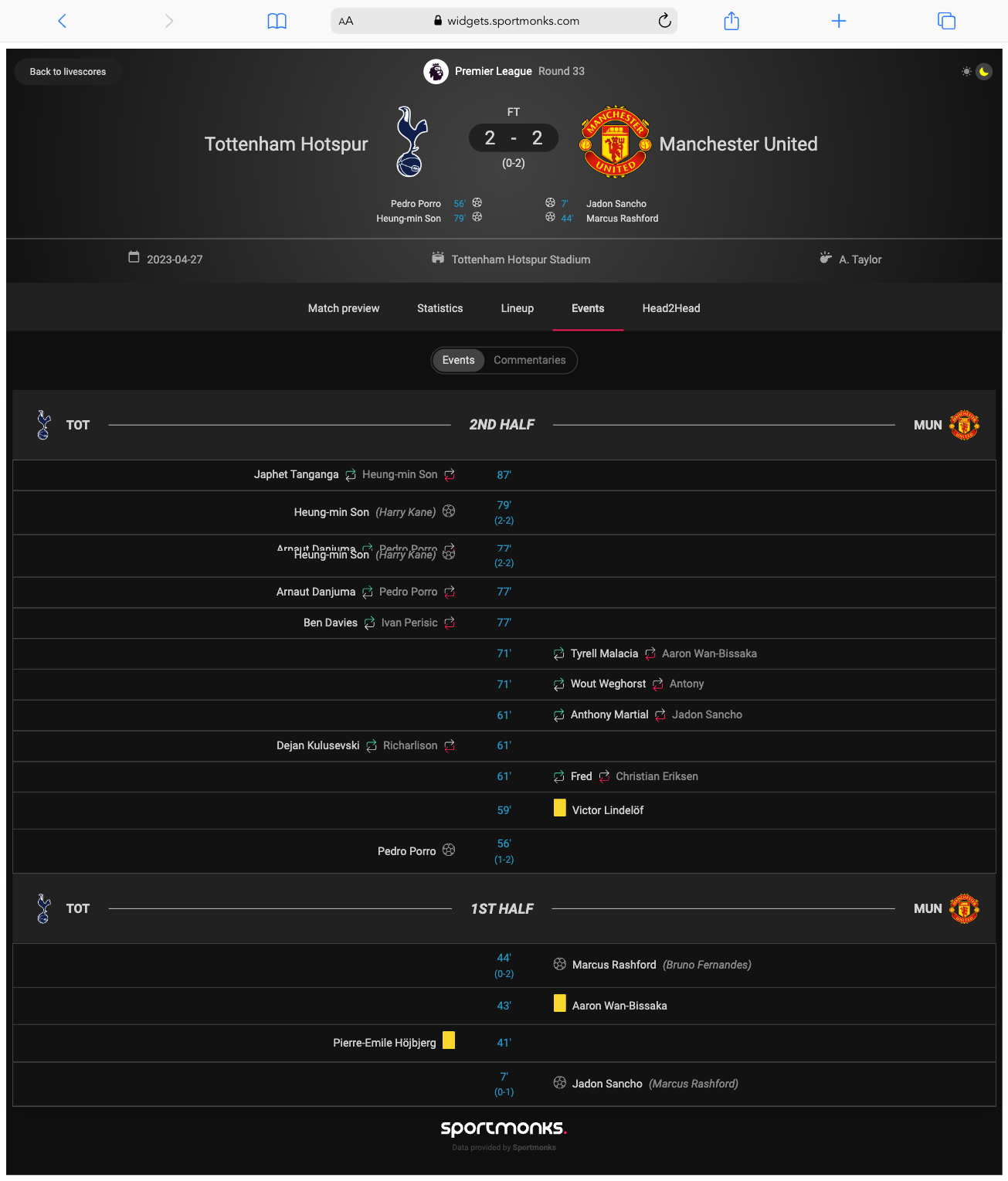Select the Events pill toggle
Viewport: 1008px width, 1181px height.
458,361
